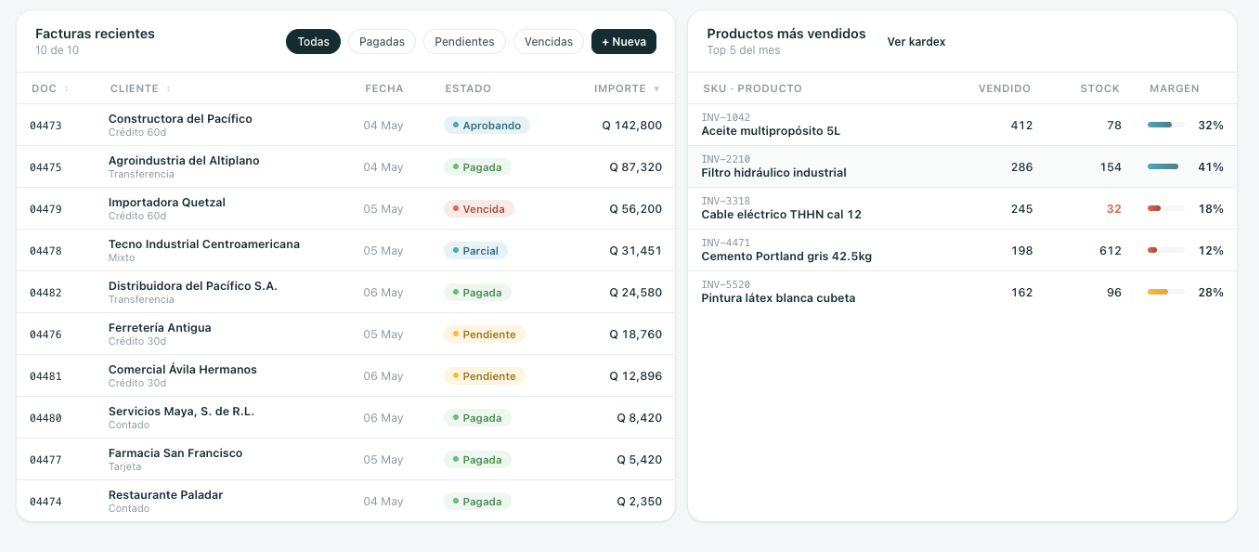Select client Importadora Quetzal
Screen dimensions: 1259x552
[x=167, y=202]
